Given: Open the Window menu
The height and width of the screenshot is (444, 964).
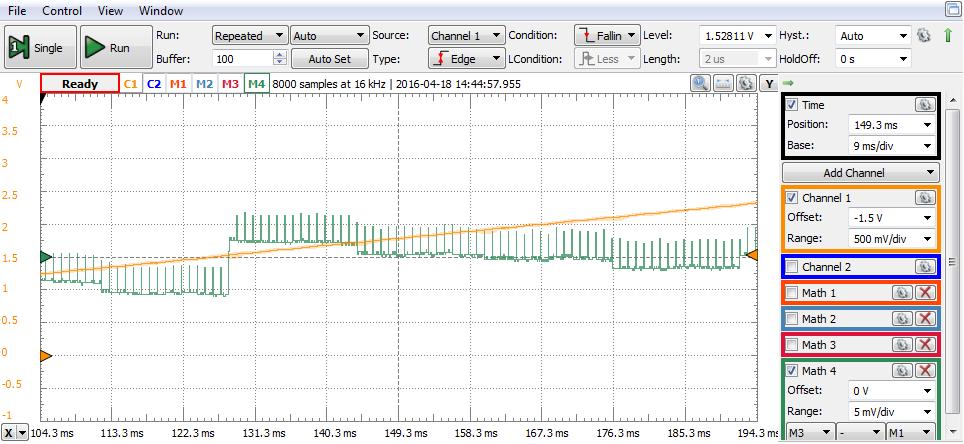Looking at the screenshot, I should click(x=160, y=10).
